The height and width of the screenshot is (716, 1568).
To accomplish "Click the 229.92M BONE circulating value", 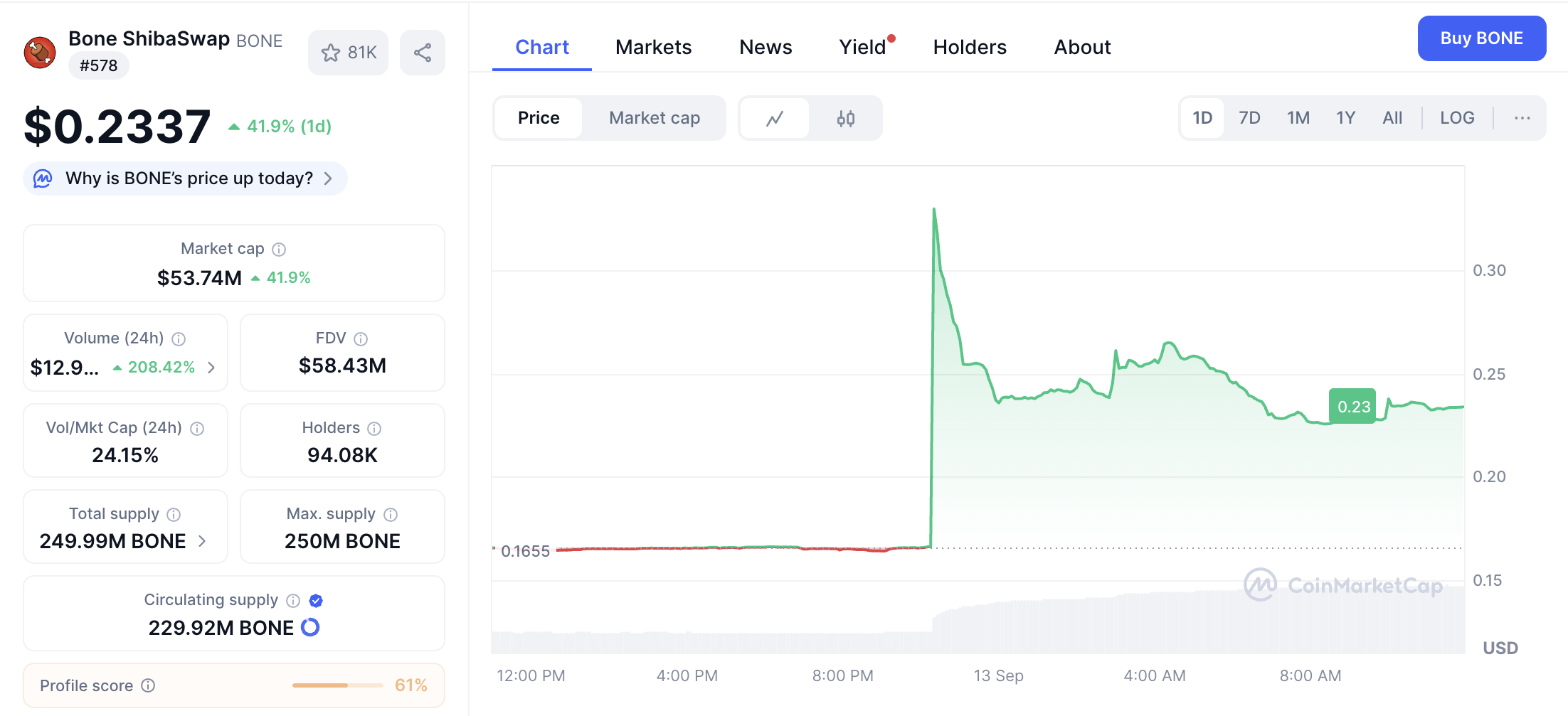I will tap(221, 628).
